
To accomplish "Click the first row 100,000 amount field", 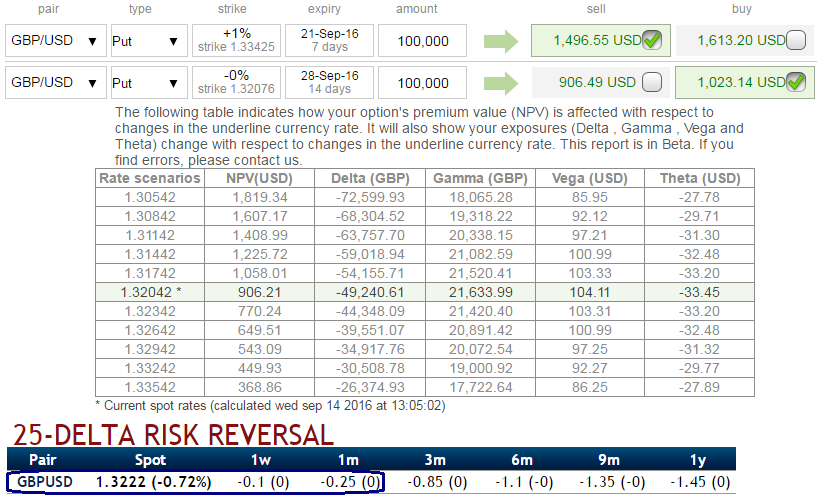I will pos(423,41).
